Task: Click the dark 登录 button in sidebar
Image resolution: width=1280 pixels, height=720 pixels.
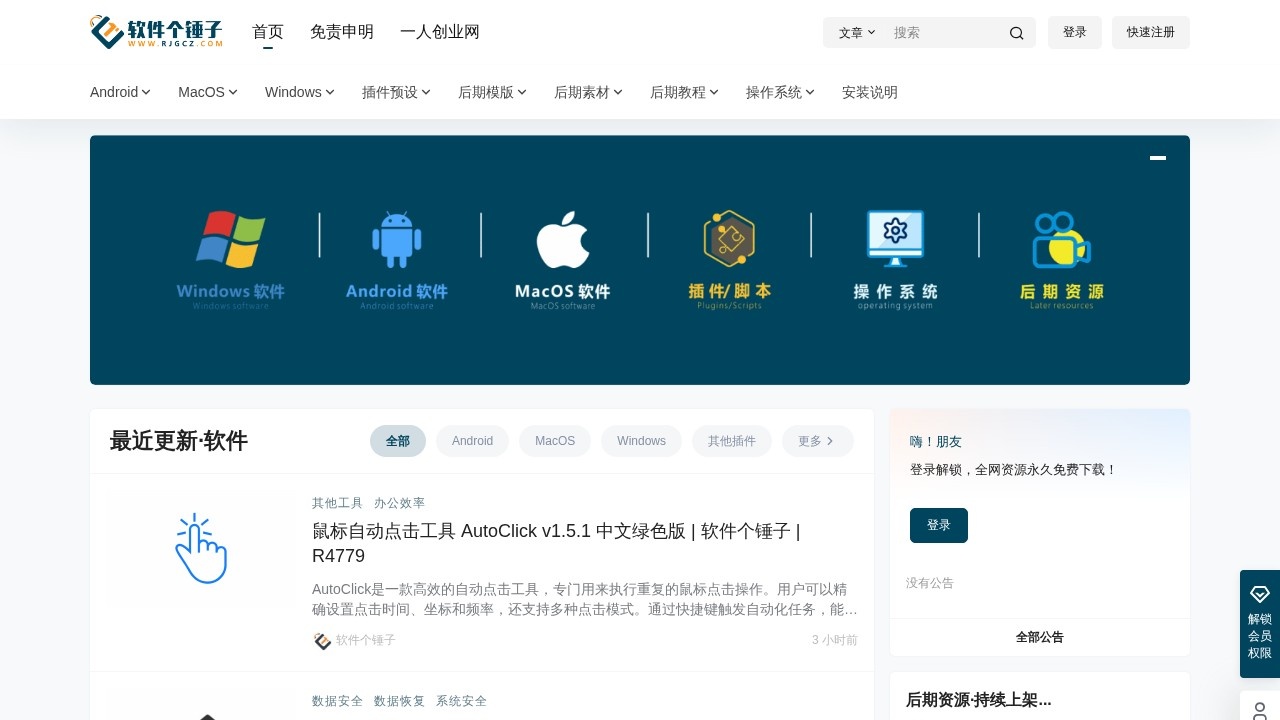Action: point(939,525)
